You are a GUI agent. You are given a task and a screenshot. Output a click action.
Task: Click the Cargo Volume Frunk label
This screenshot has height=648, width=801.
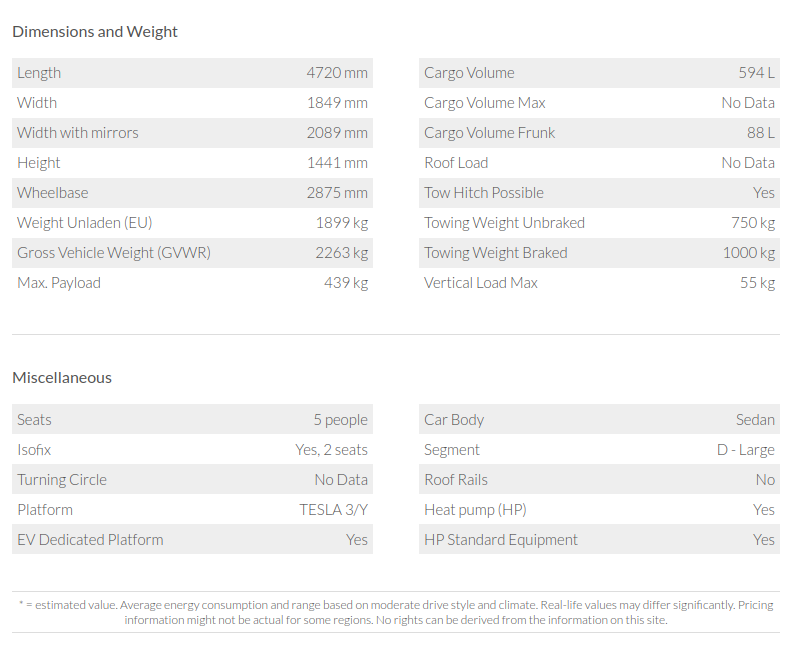489,133
